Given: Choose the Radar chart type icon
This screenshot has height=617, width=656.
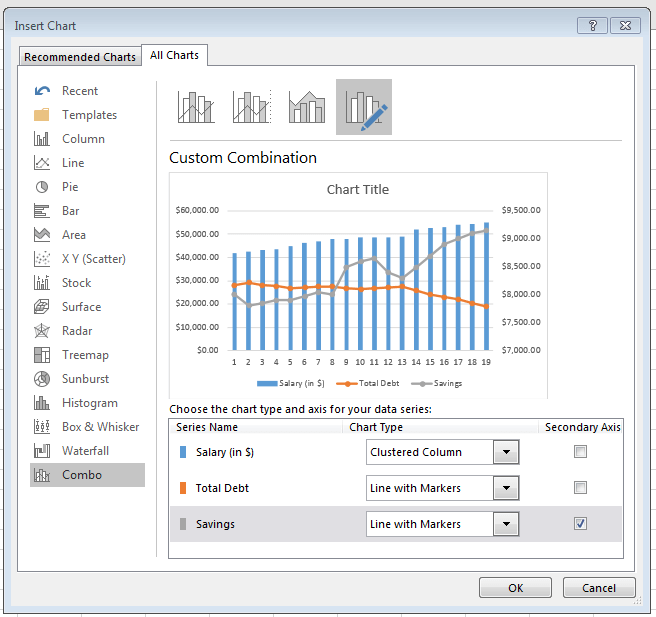Looking at the screenshot, I should coord(42,331).
